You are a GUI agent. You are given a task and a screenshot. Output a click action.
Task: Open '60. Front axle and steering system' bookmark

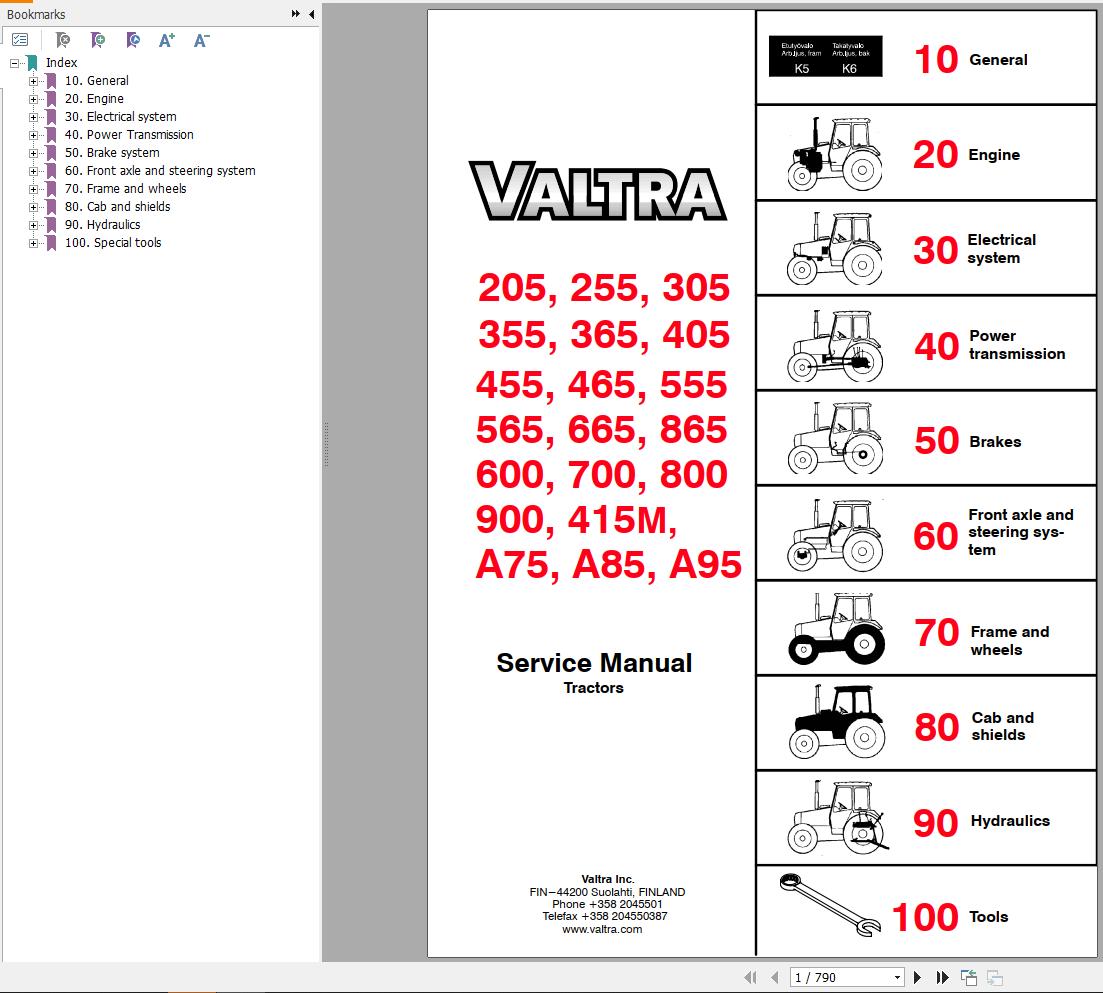[x=160, y=171]
